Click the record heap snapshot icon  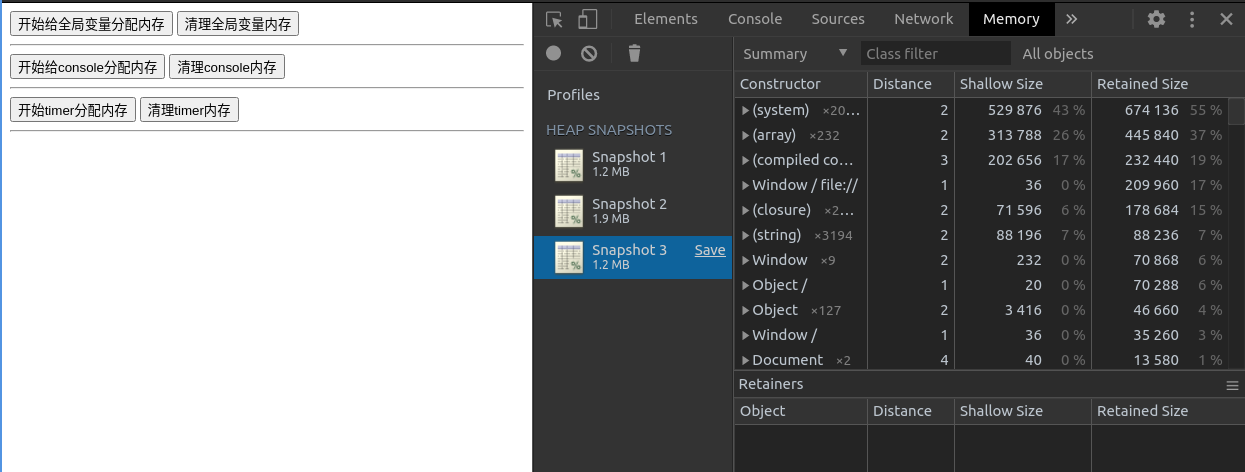point(553,54)
